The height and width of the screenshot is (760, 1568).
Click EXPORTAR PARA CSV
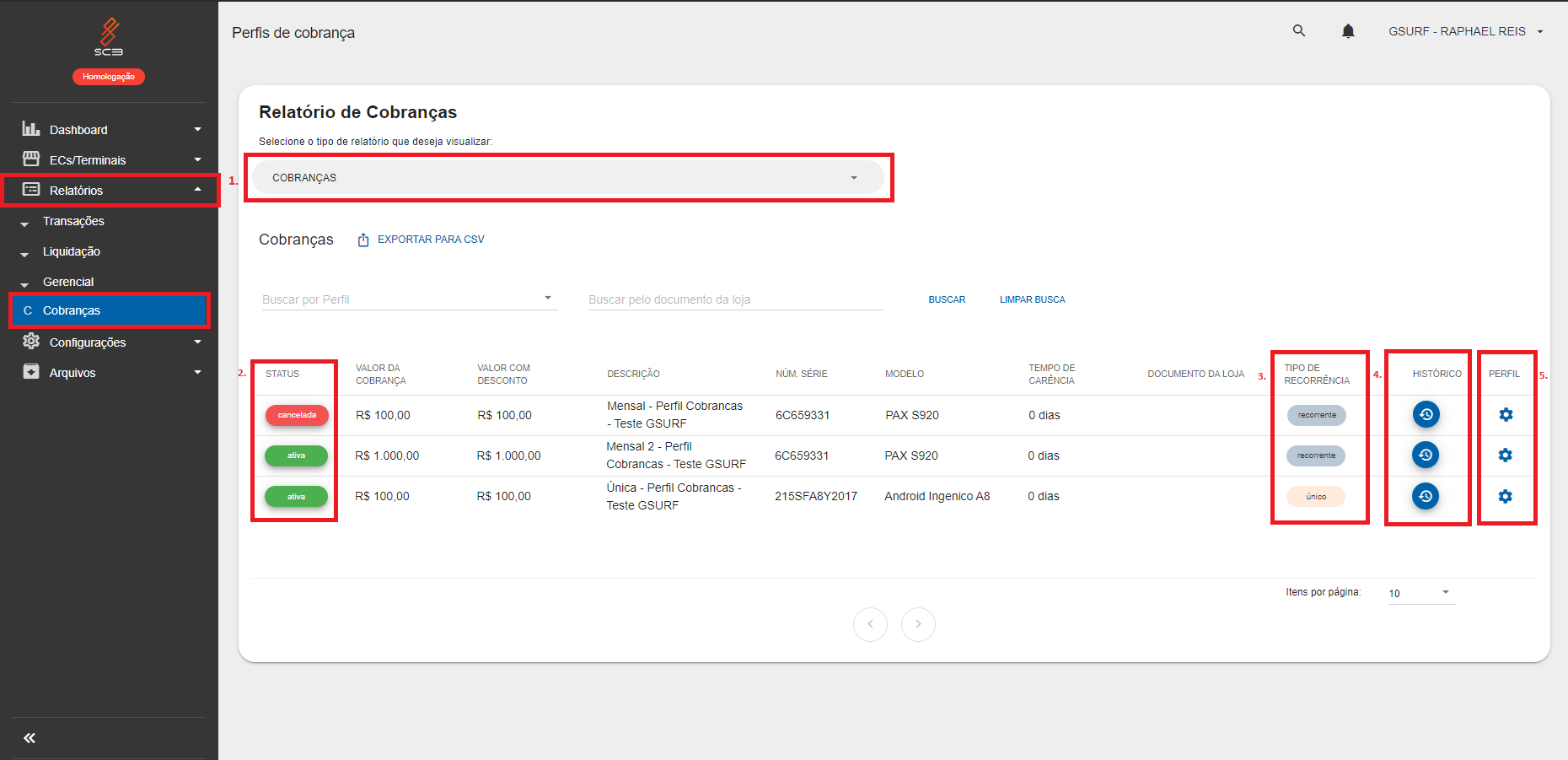(422, 240)
